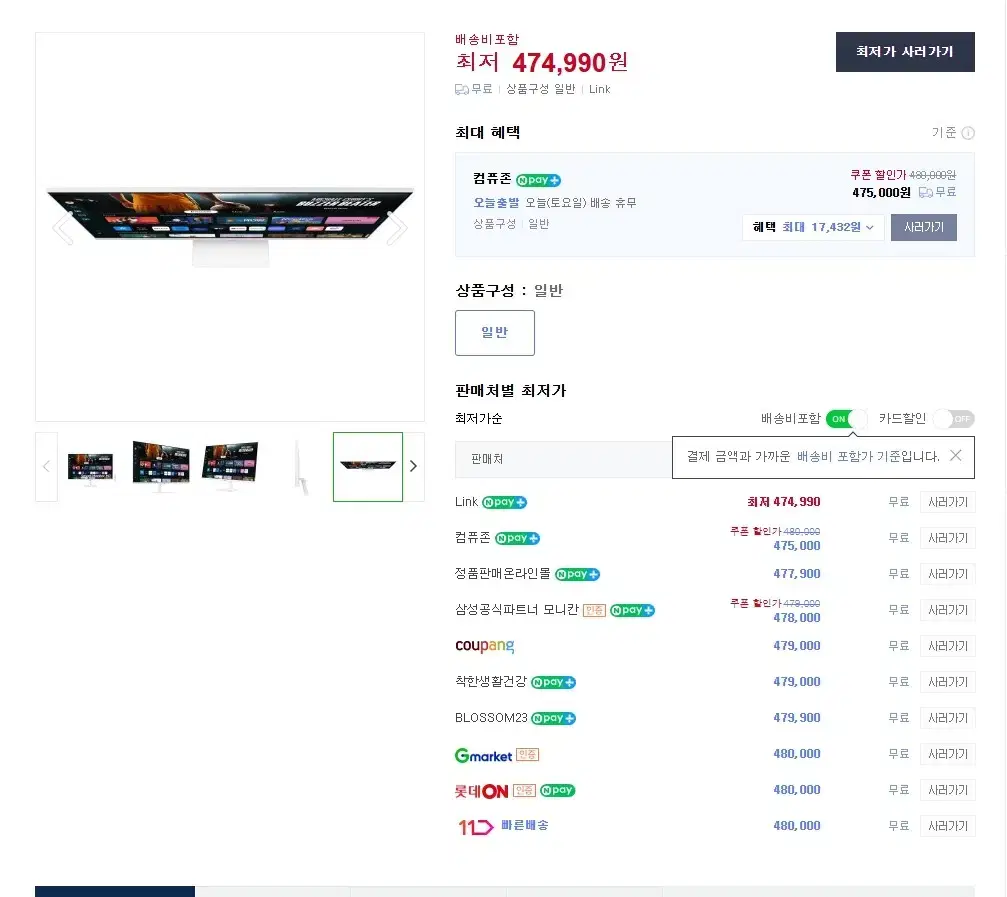Select the third angled monitor thumbnail
The height and width of the screenshot is (897, 1007).
(x=230, y=467)
